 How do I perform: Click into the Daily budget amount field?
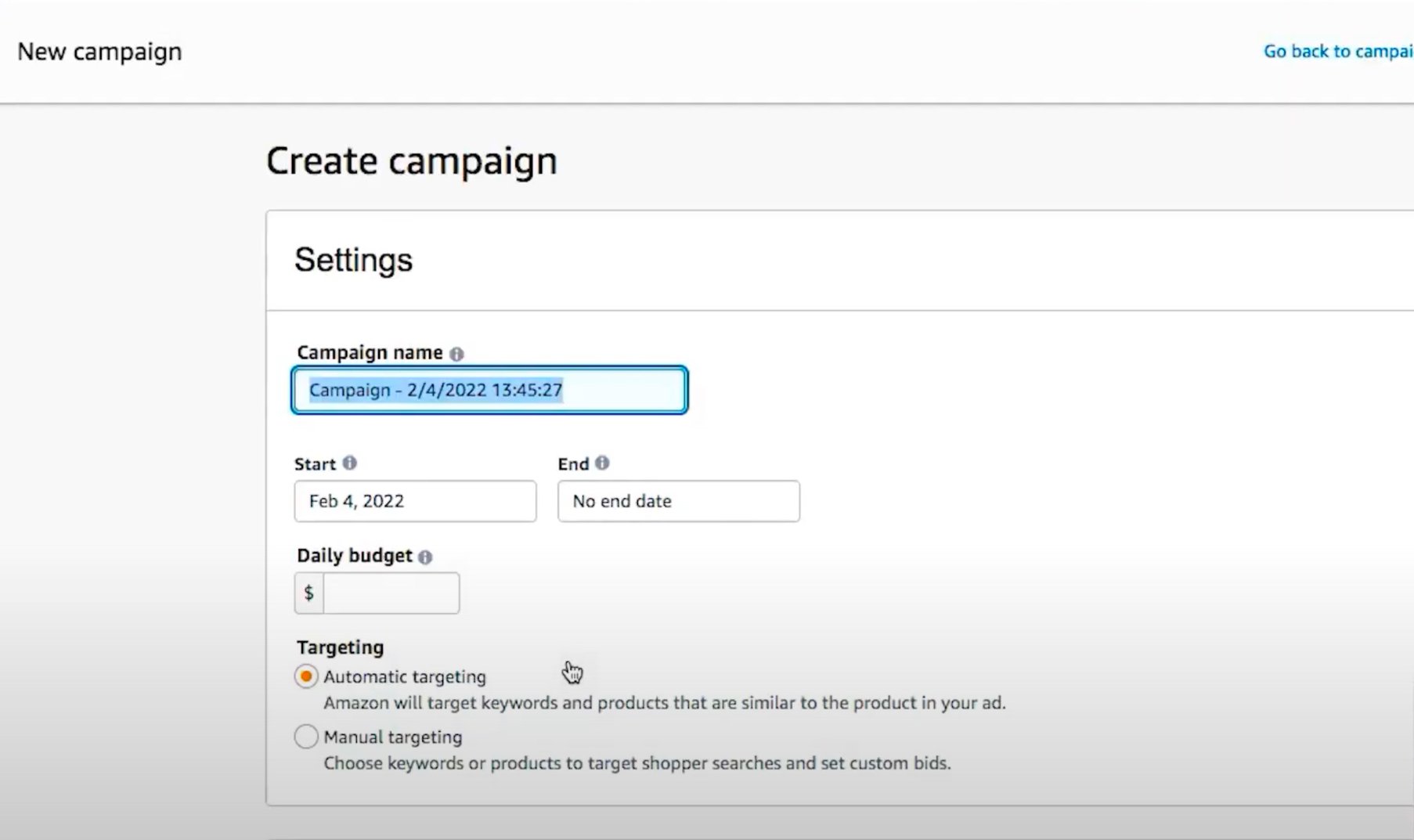click(x=391, y=593)
